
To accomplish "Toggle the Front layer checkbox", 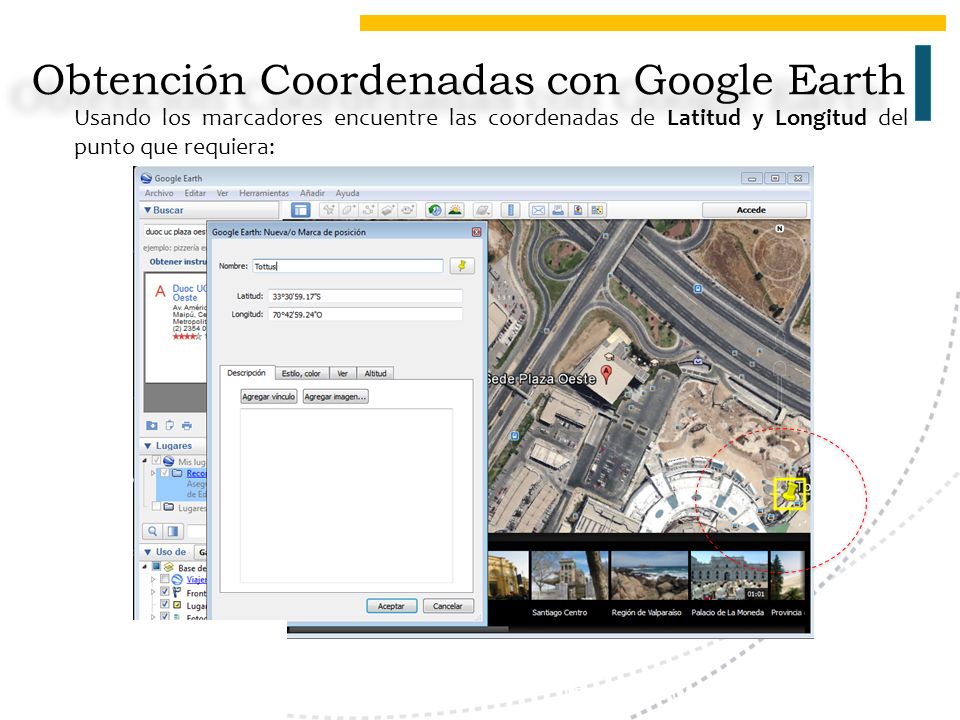I will point(165,591).
